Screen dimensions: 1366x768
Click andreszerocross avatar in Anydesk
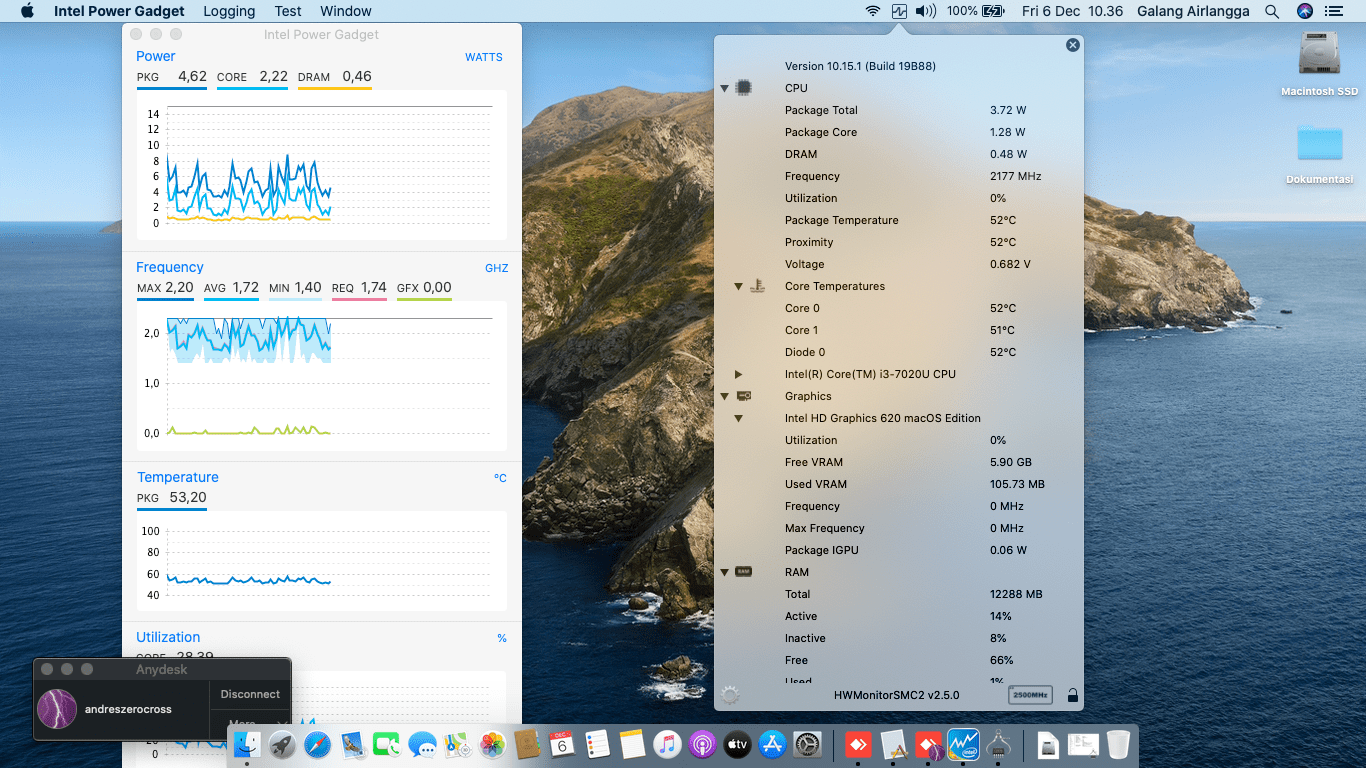pyautogui.click(x=56, y=709)
